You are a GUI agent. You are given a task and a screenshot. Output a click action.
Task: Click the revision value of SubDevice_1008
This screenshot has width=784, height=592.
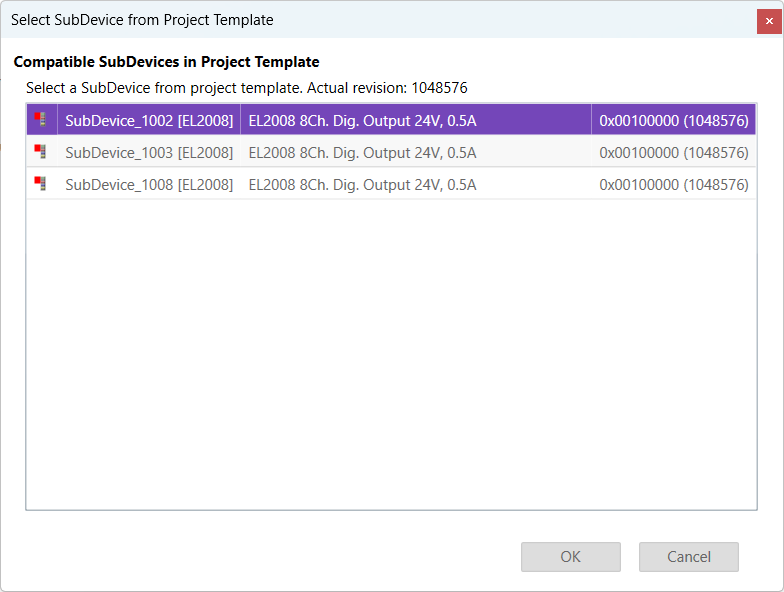point(673,184)
